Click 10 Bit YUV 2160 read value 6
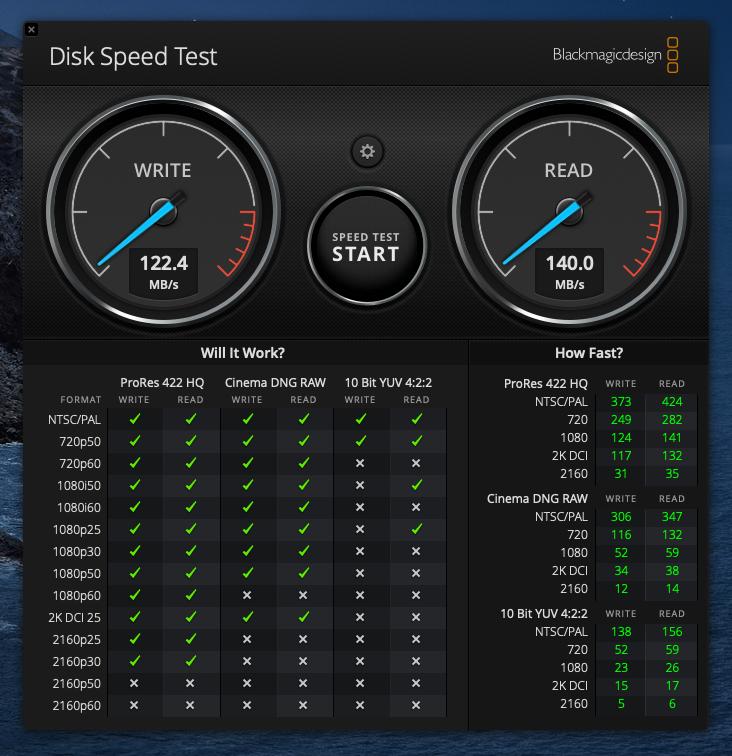This screenshot has height=756, width=732. pos(672,704)
